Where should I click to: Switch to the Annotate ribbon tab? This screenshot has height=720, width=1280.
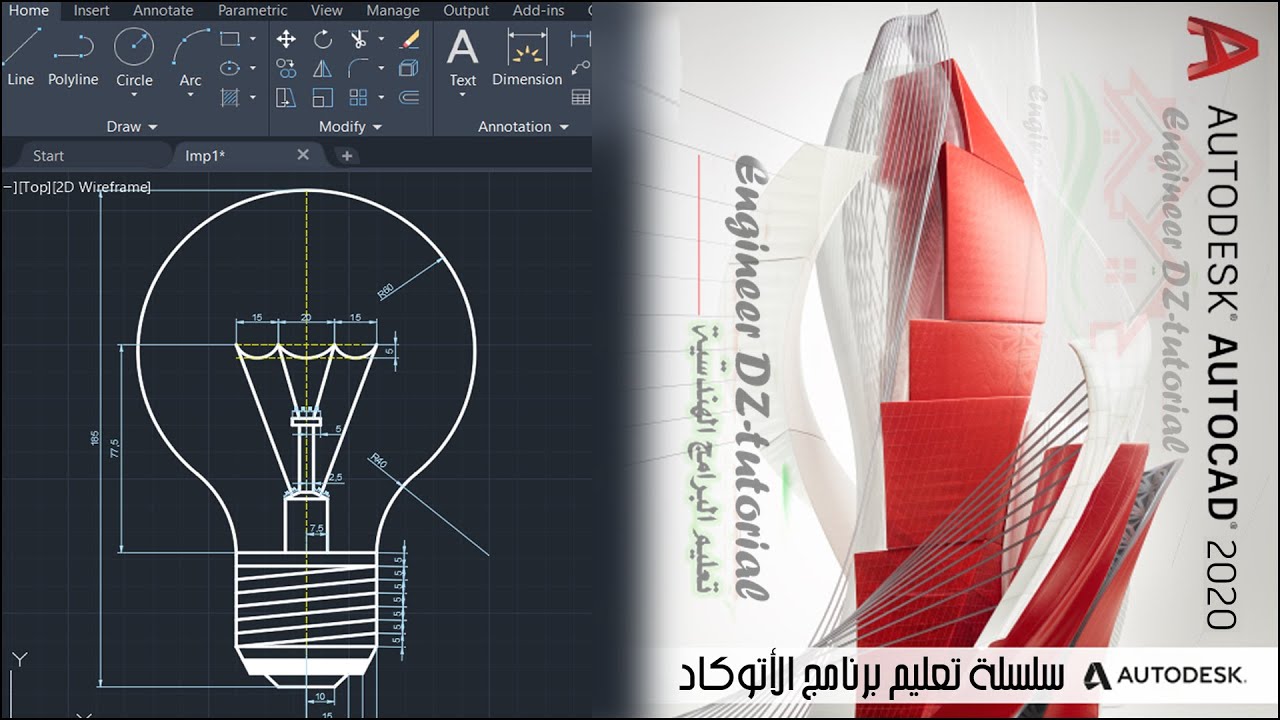point(163,11)
